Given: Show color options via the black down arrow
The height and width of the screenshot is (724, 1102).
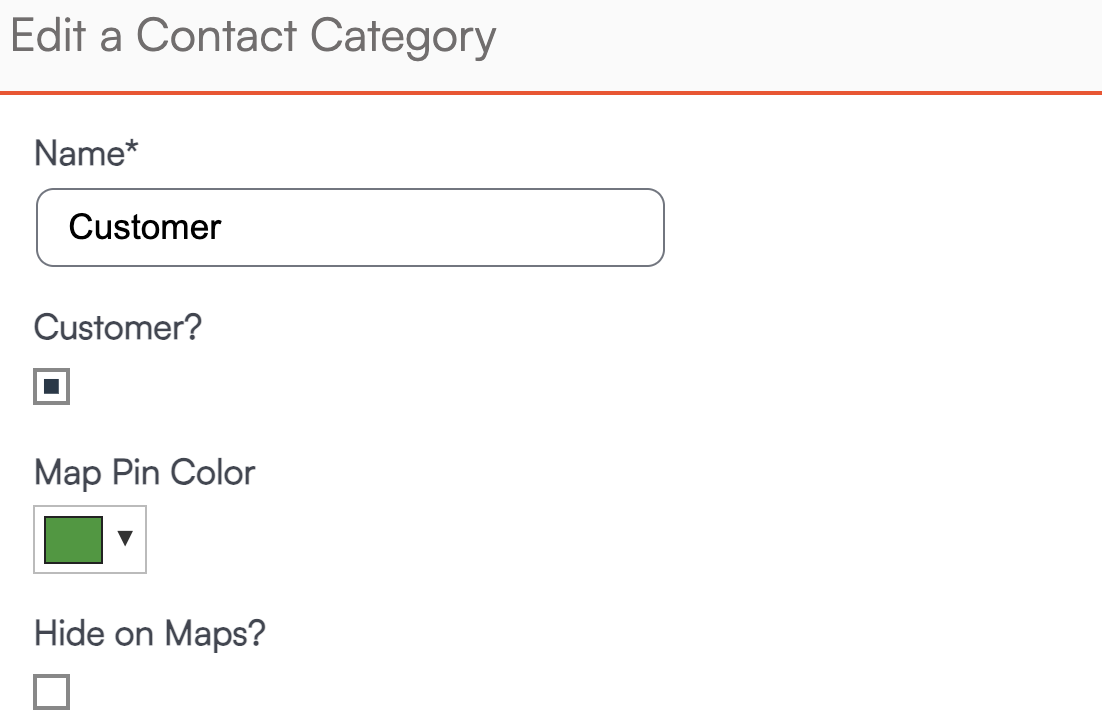Looking at the screenshot, I should tap(125, 539).
